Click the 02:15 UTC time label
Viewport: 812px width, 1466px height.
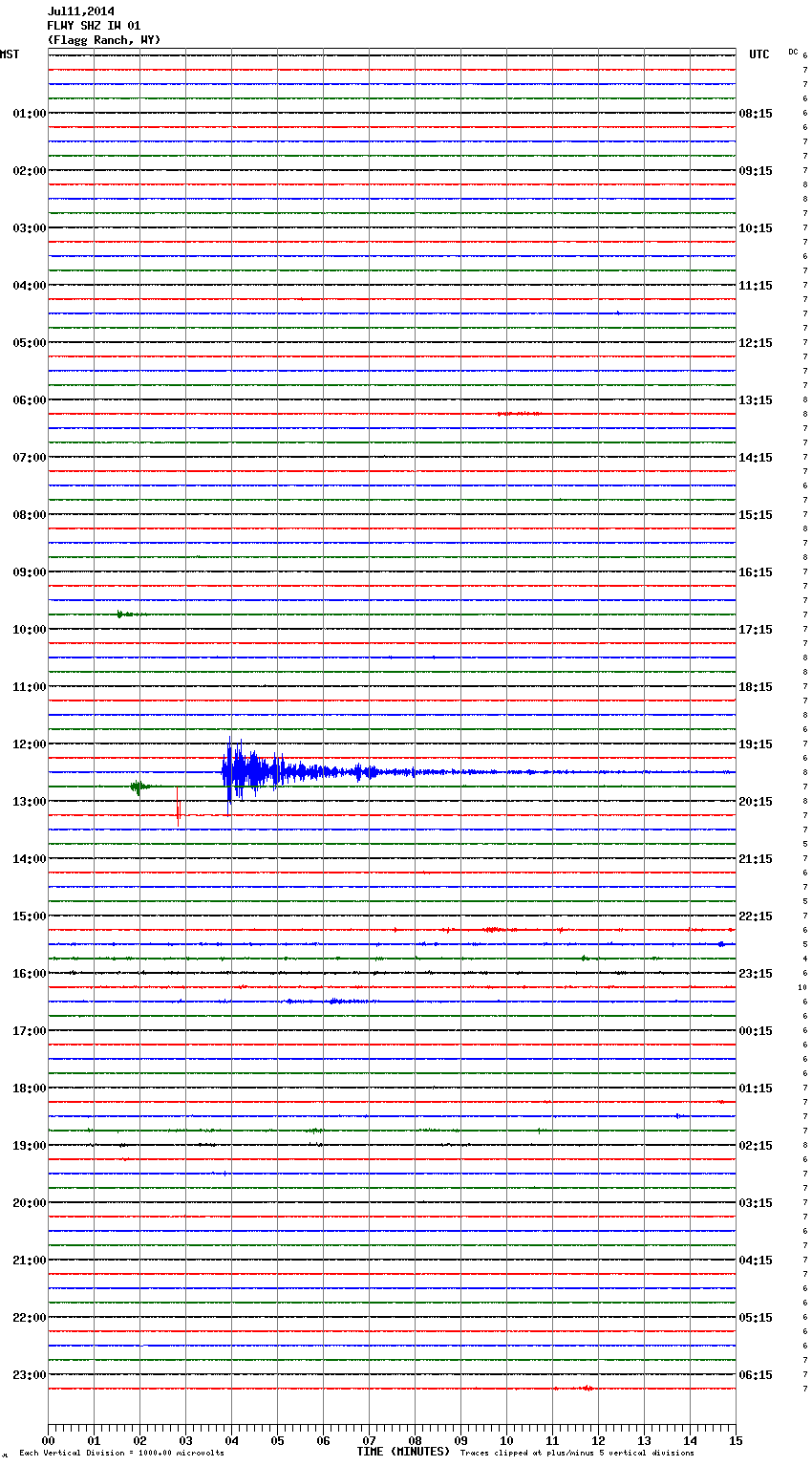click(x=756, y=1146)
